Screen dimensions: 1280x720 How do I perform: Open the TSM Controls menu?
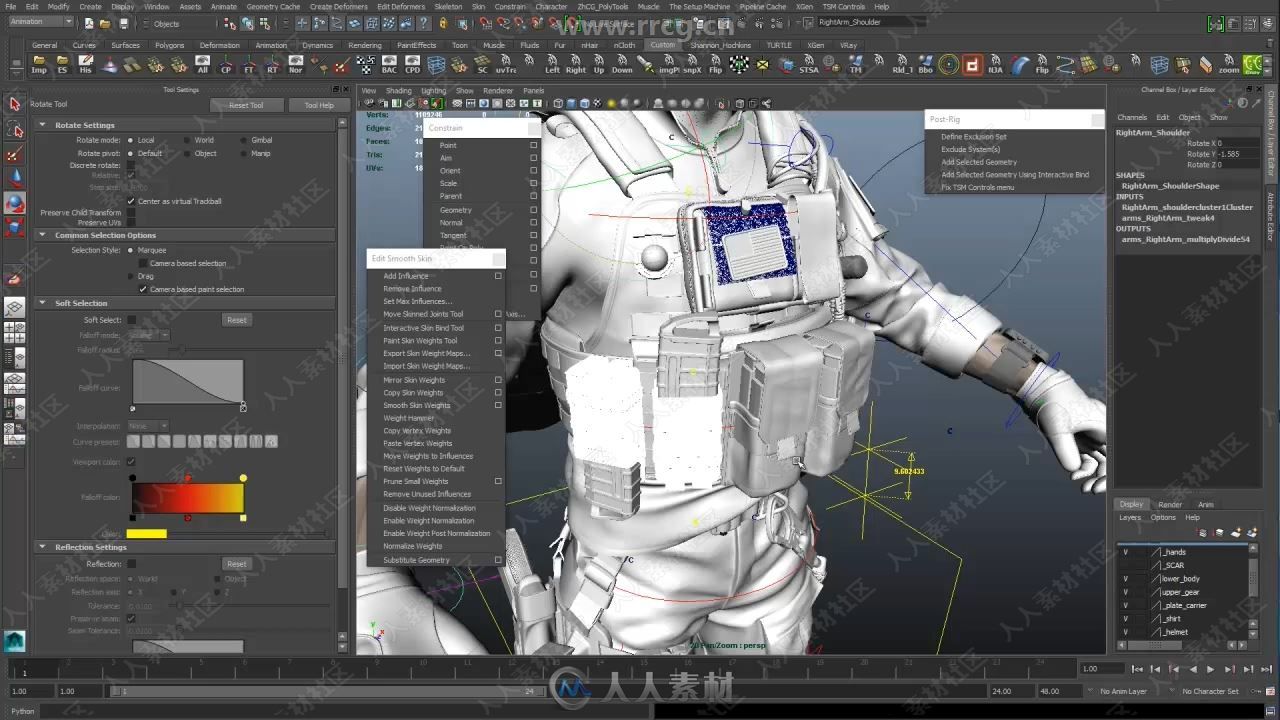[x=843, y=6]
